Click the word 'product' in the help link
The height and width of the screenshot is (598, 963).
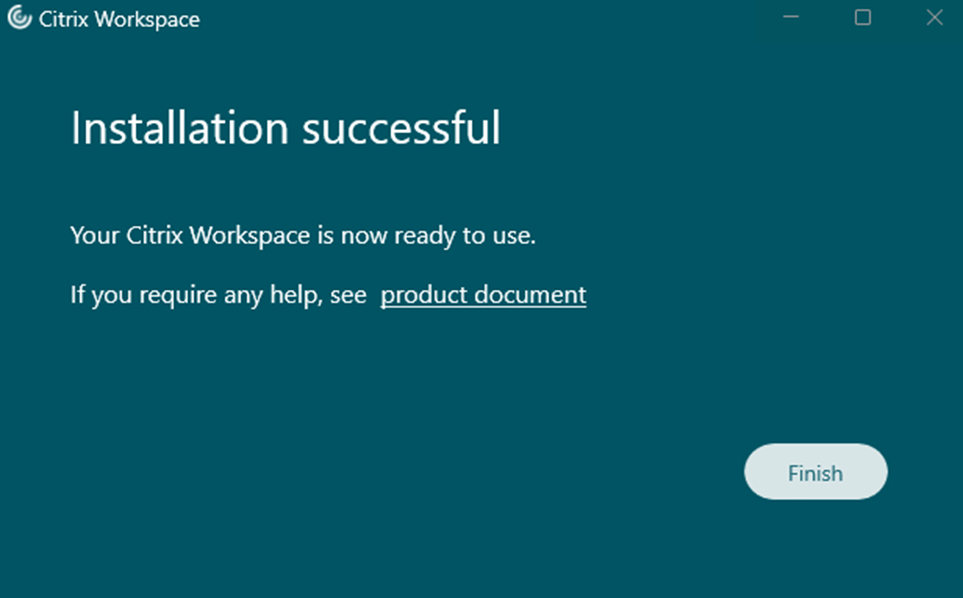[x=418, y=295]
